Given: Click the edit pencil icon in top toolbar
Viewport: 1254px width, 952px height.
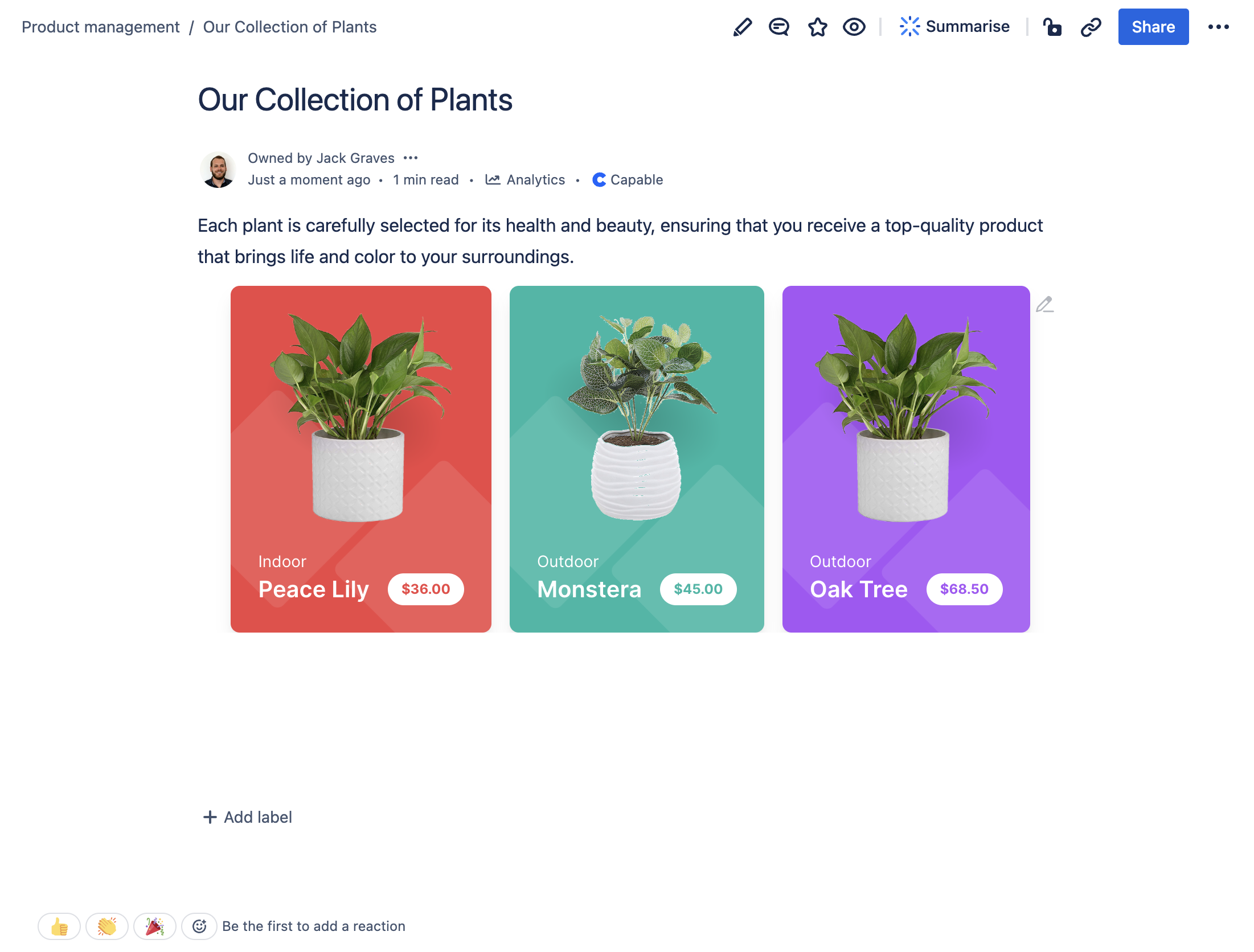Looking at the screenshot, I should (742, 27).
